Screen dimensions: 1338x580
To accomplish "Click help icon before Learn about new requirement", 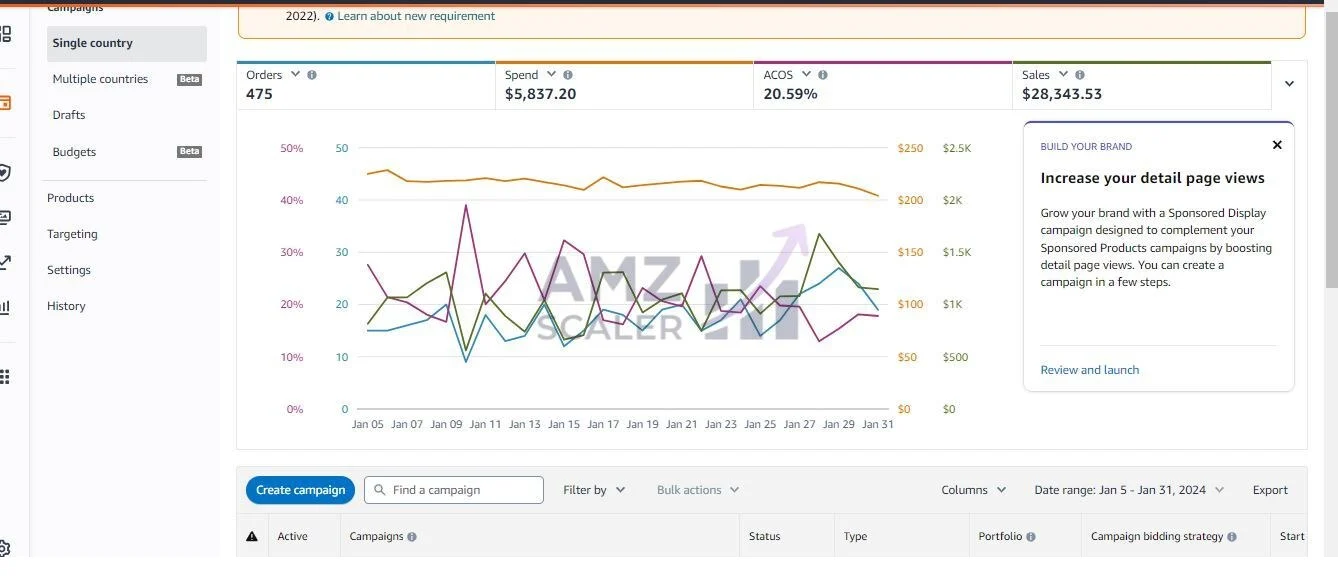I will pos(330,17).
